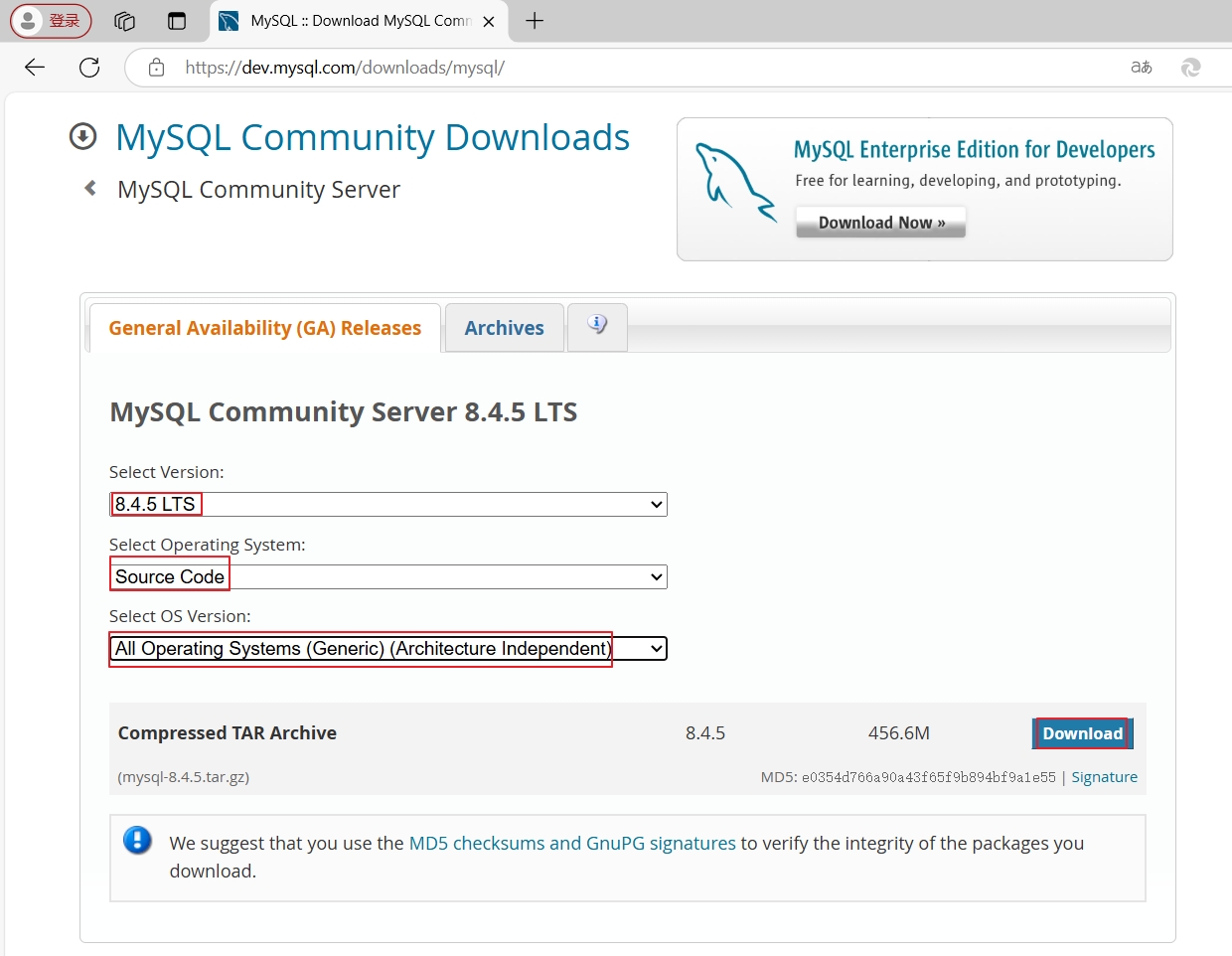Open a new browser tab
This screenshot has height=956, width=1232.
pyautogui.click(x=535, y=21)
